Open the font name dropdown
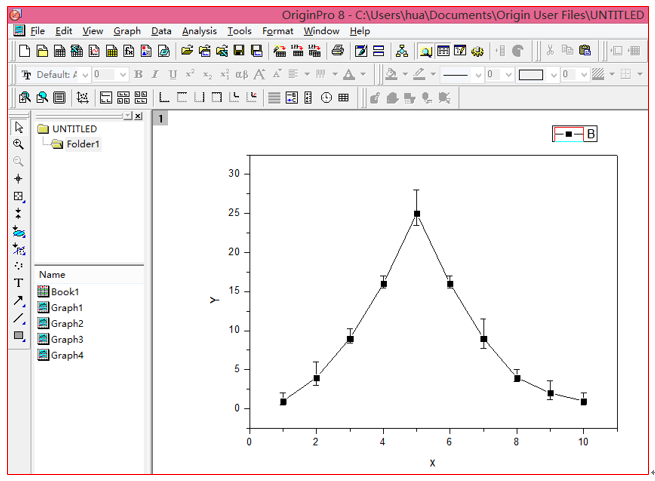 point(84,75)
